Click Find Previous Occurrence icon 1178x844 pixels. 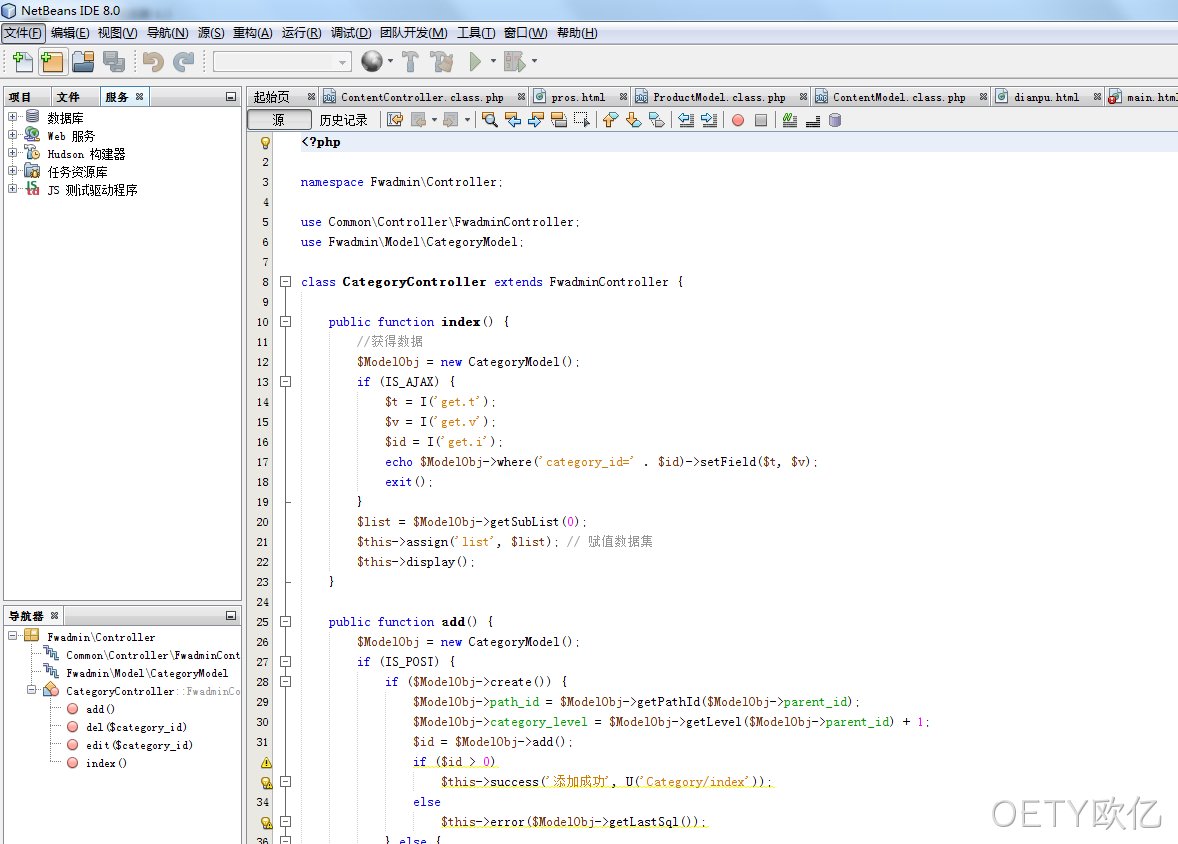click(x=513, y=119)
